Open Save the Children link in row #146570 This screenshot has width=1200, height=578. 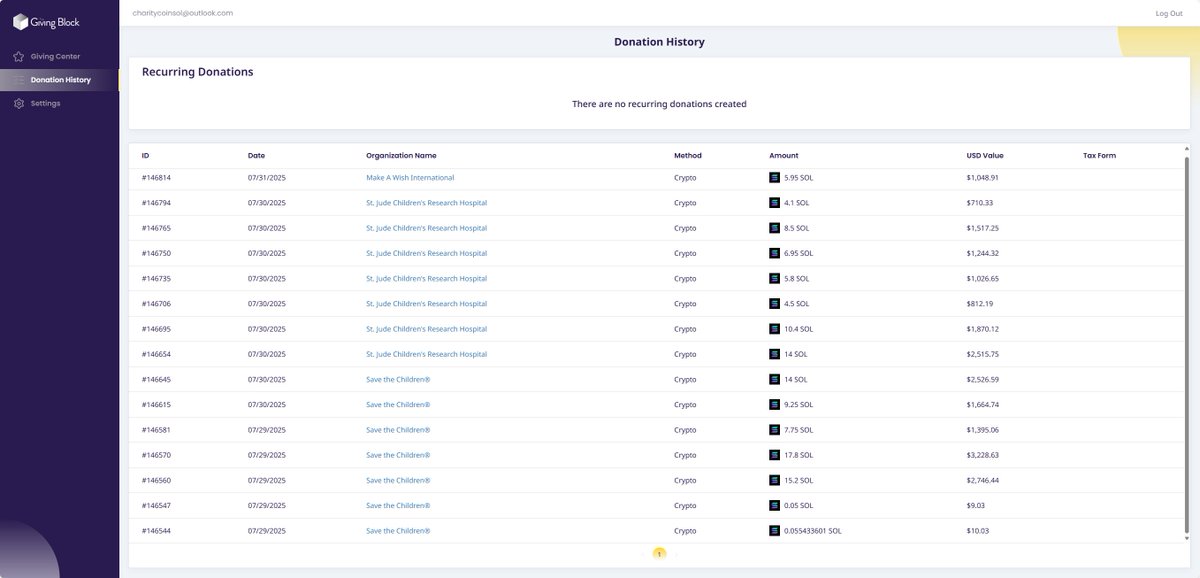click(398, 455)
